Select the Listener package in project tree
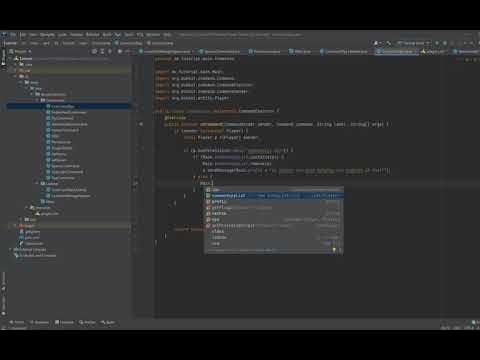The height and width of the screenshot is (360, 480). 49,183
